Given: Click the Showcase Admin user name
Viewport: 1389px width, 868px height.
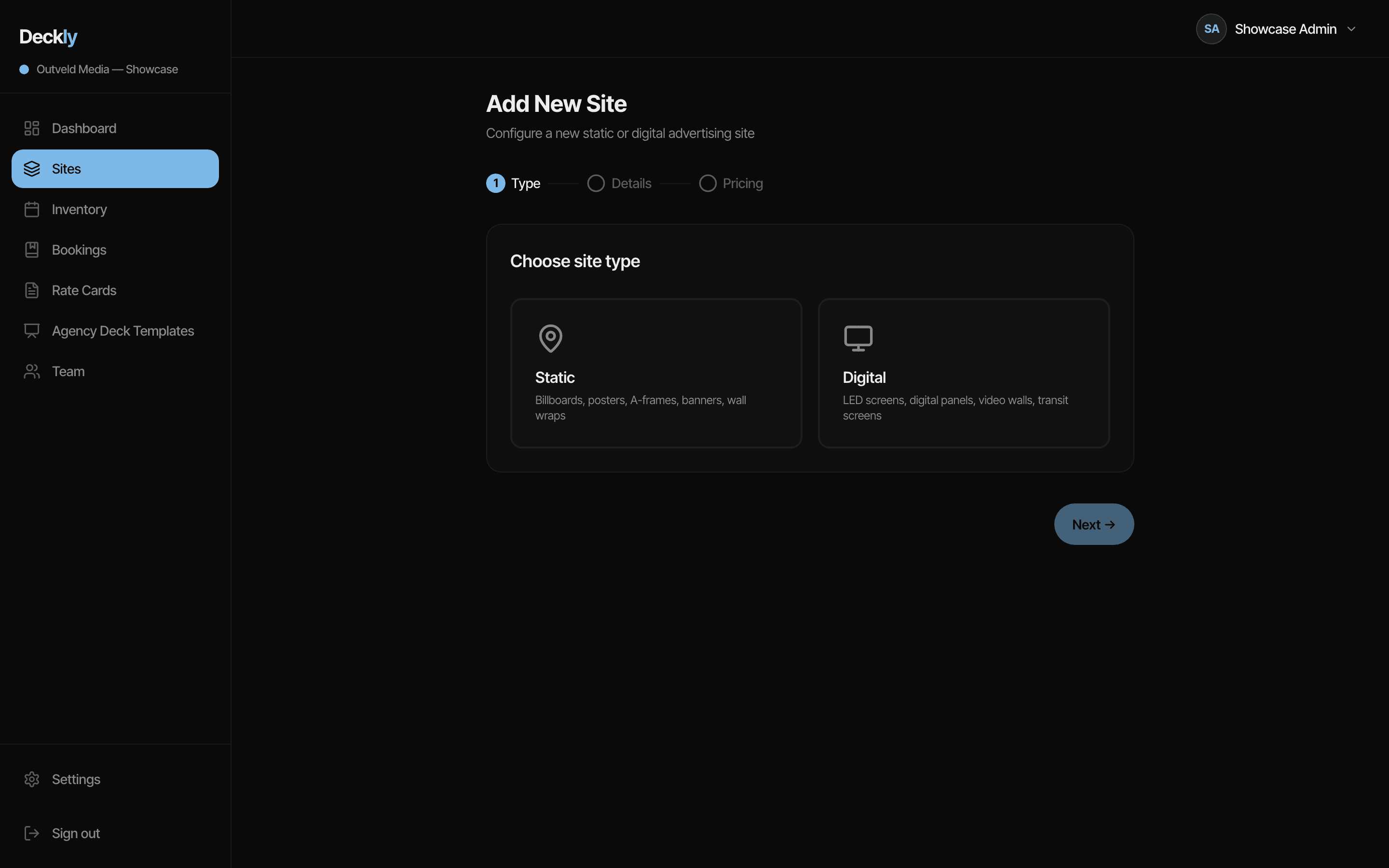Looking at the screenshot, I should coord(1286,29).
